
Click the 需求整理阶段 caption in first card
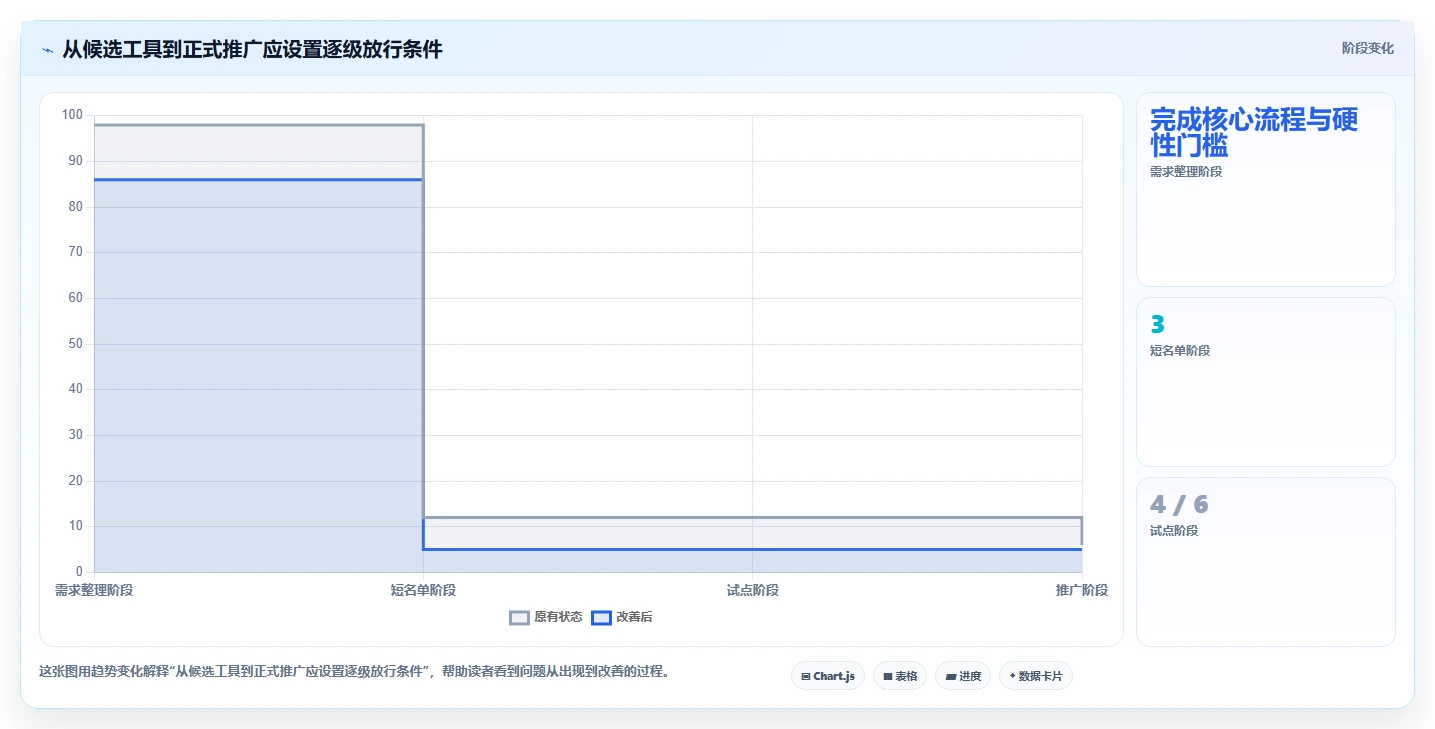coord(1186,171)
